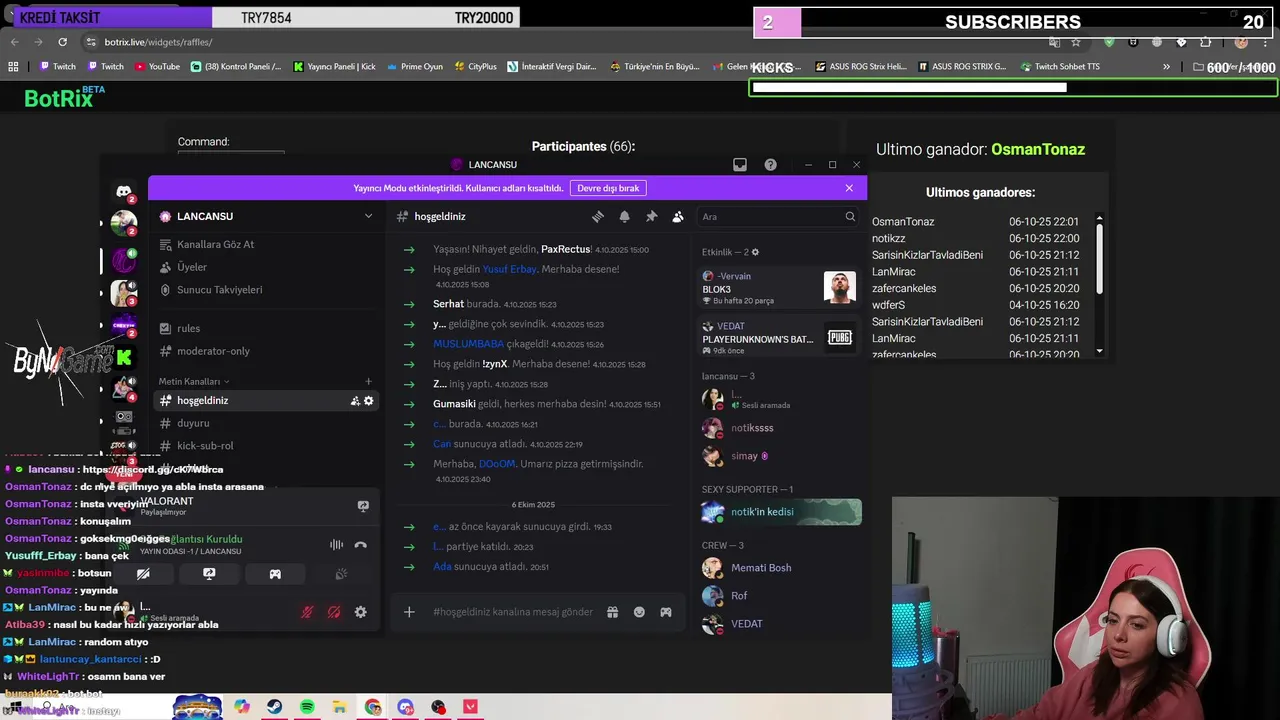Open Discord help question mark icon
The height and width of the screenshot is (720, 1280).
[770, 165]
